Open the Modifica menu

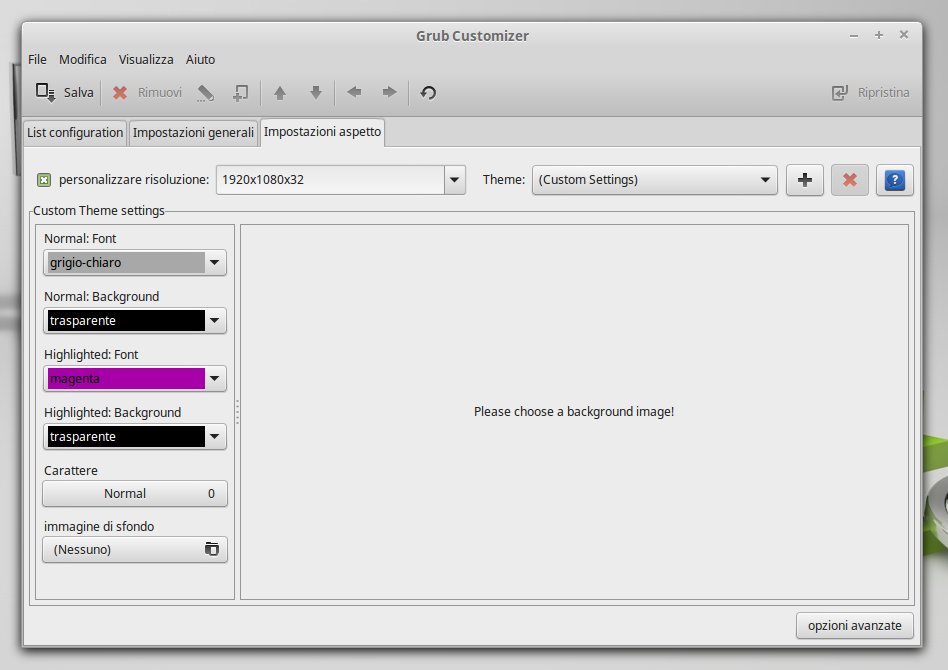83,59
